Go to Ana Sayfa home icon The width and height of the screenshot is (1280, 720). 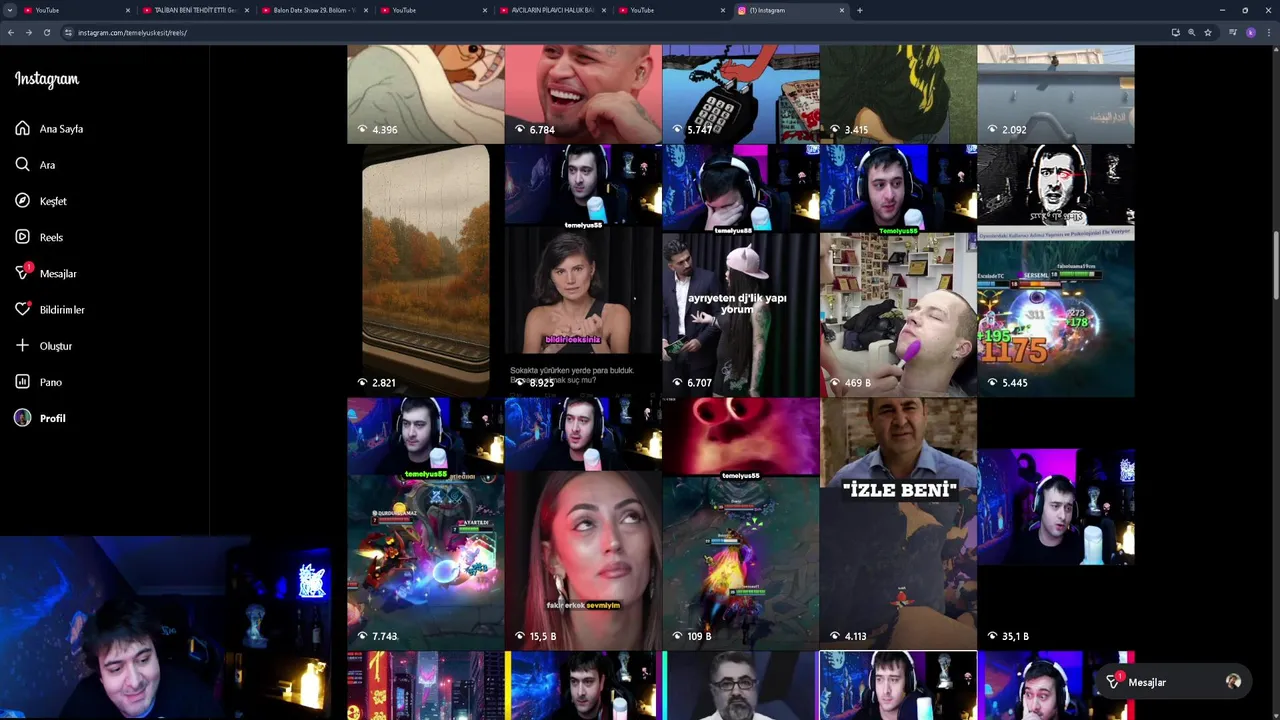22,129
